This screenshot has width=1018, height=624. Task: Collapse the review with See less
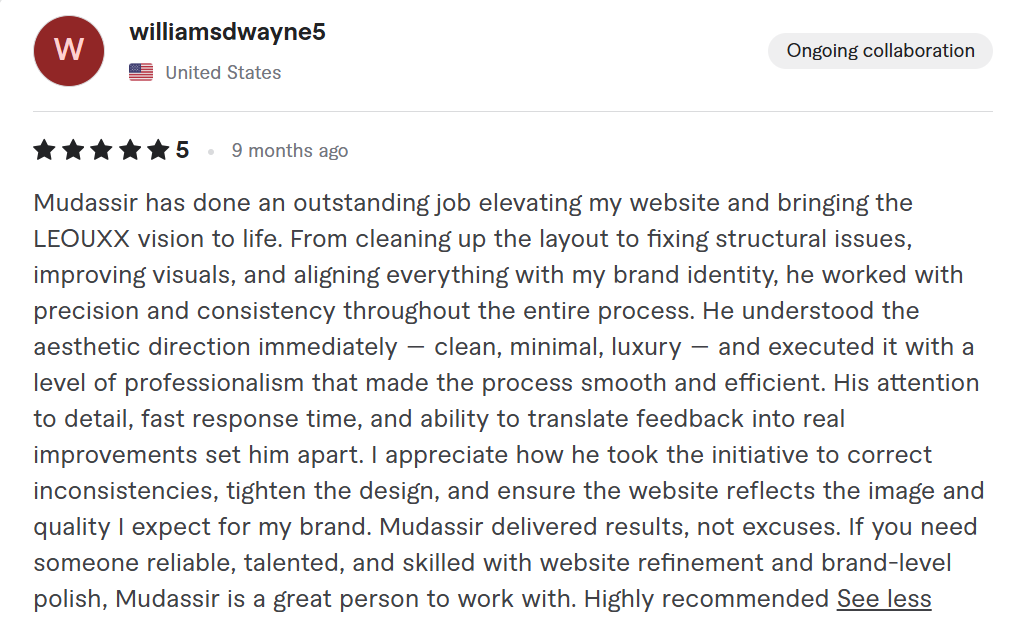coord(884,598)
